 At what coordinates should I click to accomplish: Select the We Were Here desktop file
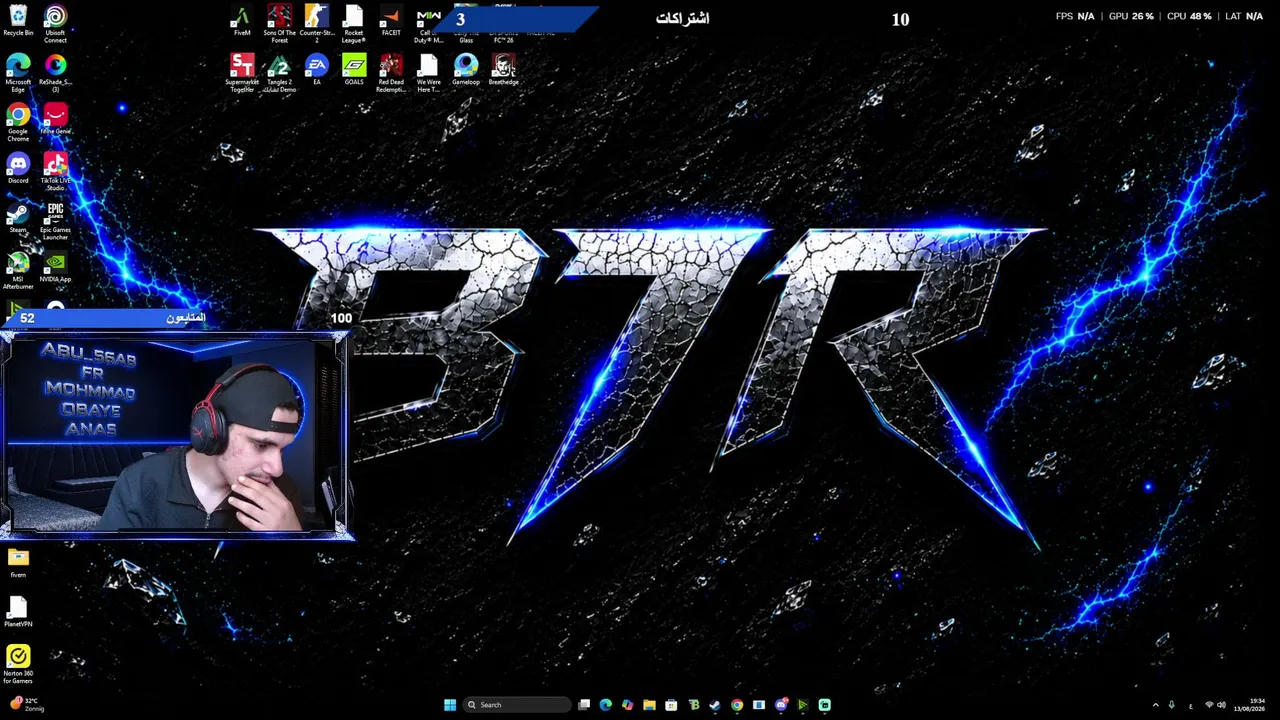[428, 73]
